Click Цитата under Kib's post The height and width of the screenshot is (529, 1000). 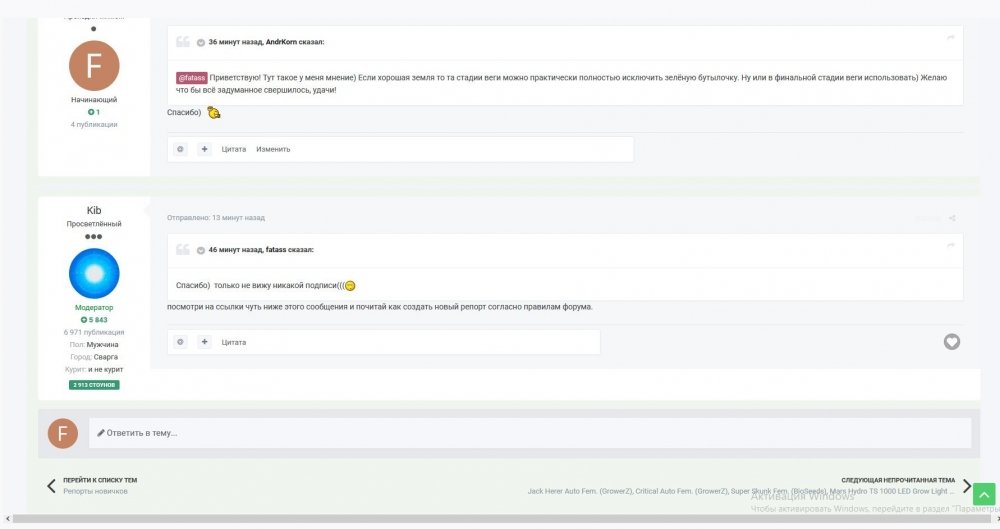pyautogui.click(x=233, y=343)
